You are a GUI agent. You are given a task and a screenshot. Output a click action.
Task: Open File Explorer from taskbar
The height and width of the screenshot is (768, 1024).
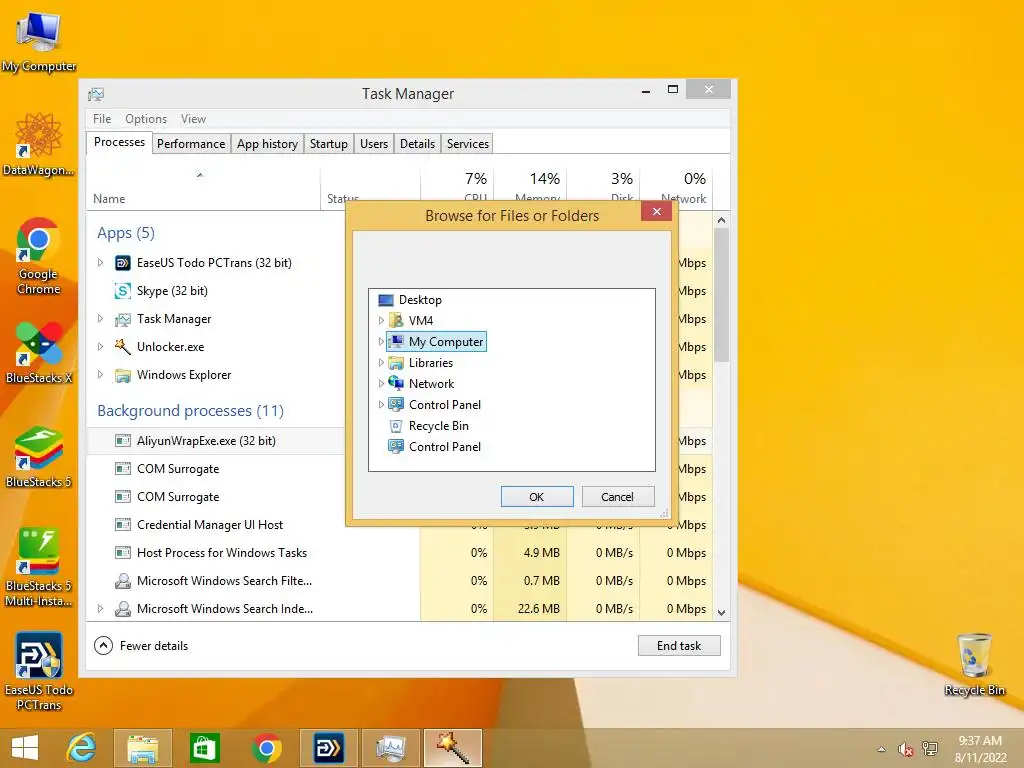coord(142,748)
